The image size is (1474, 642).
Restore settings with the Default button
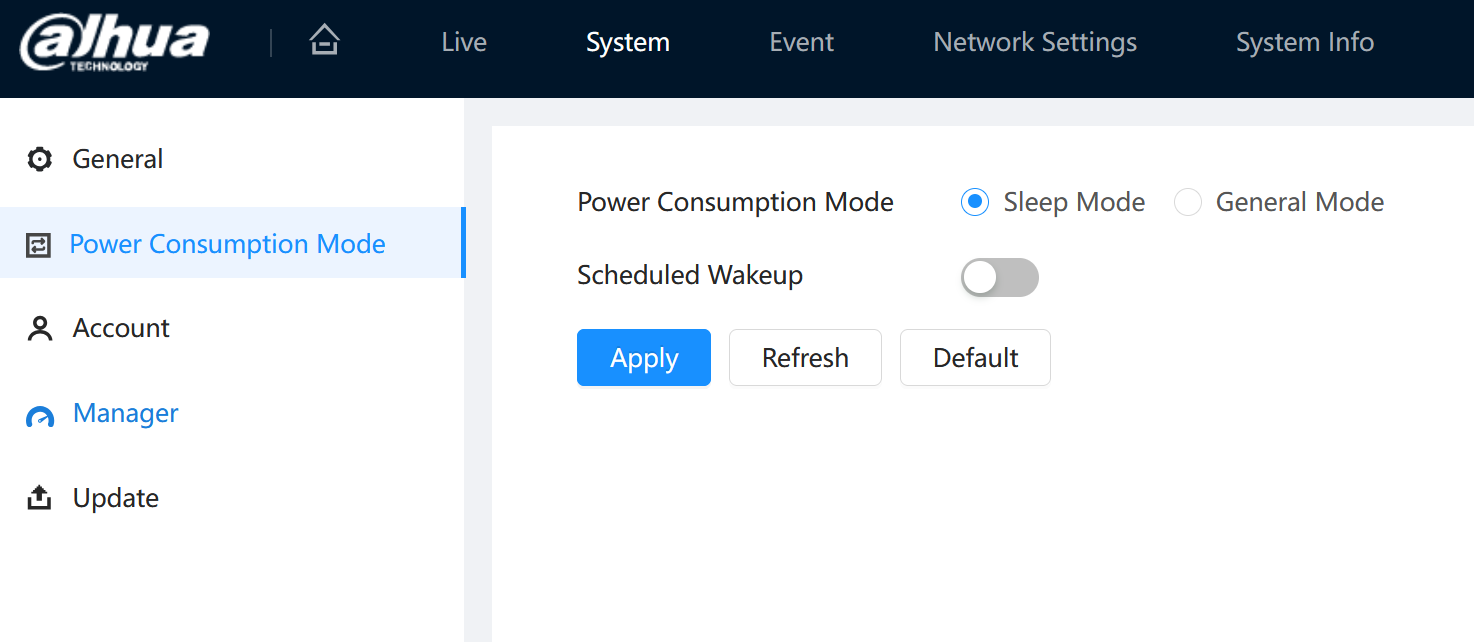point(975,358)
